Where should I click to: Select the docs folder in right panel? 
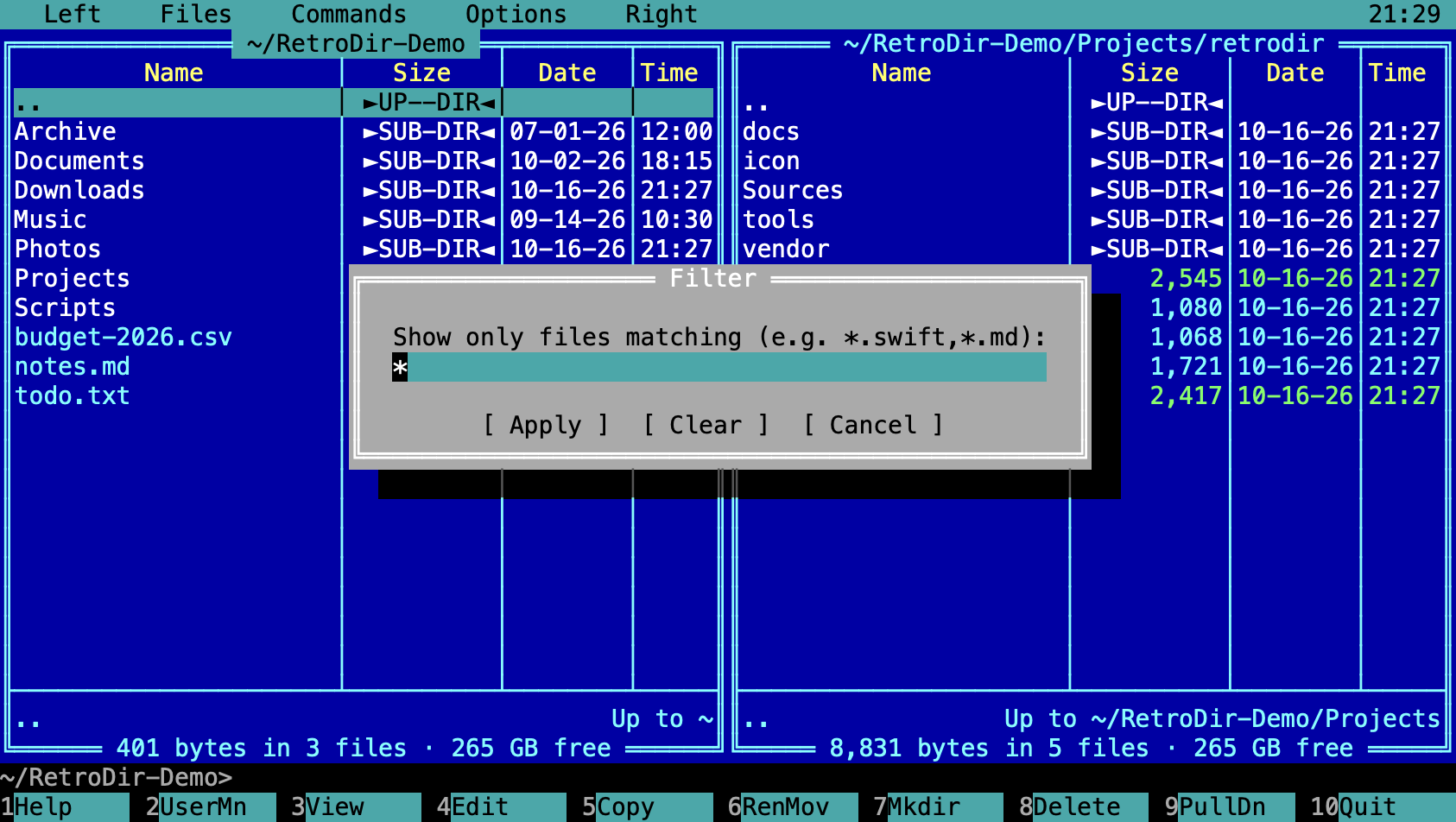tap(1092, 132)
